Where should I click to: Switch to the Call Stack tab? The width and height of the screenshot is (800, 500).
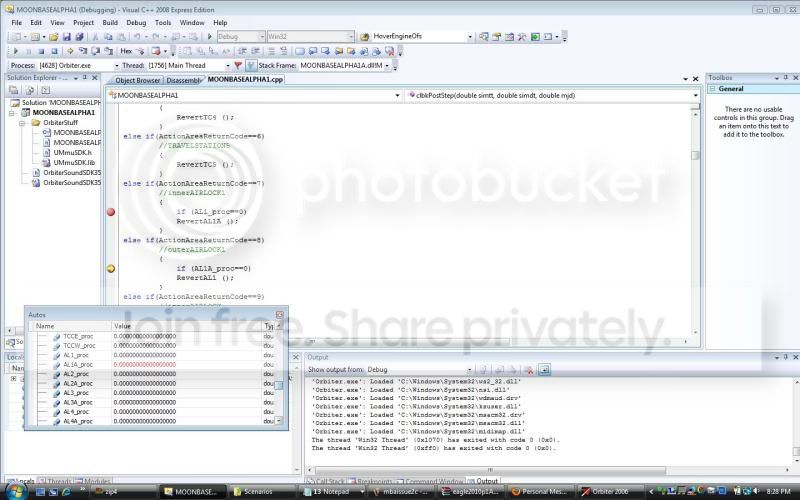pos(326,481)
